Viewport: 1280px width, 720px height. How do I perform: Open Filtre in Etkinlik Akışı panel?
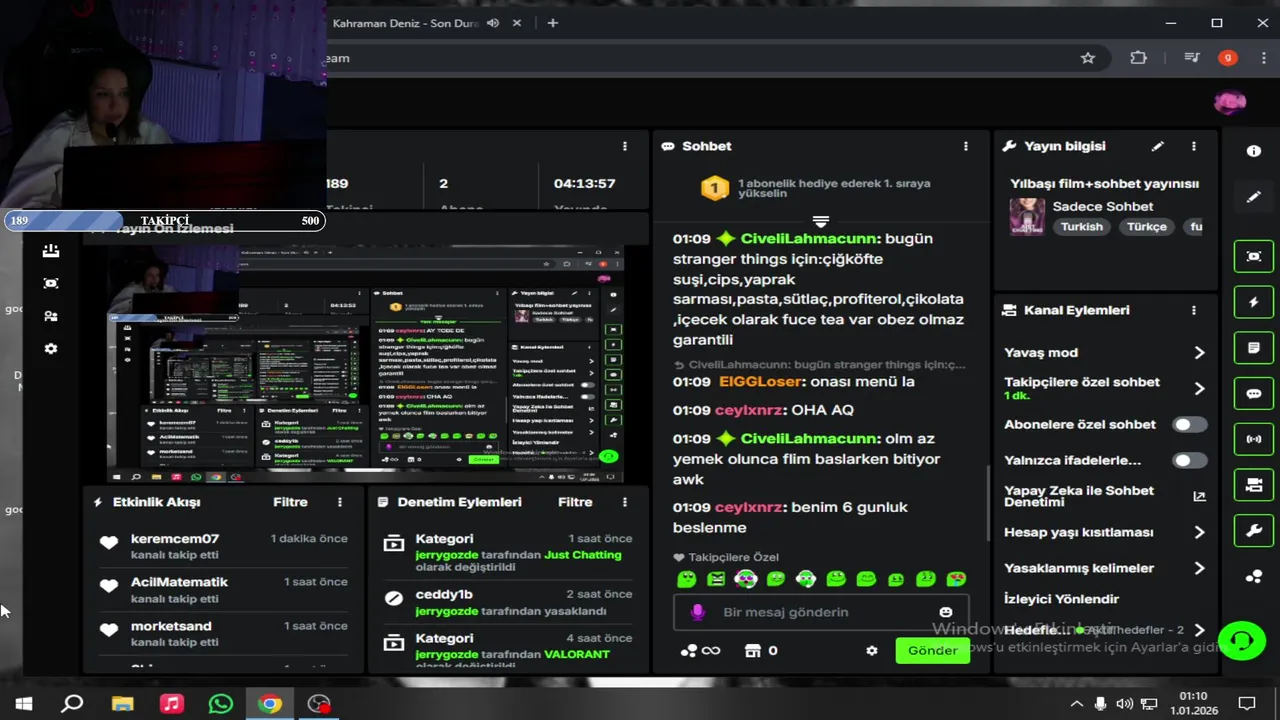coord(290,502)
